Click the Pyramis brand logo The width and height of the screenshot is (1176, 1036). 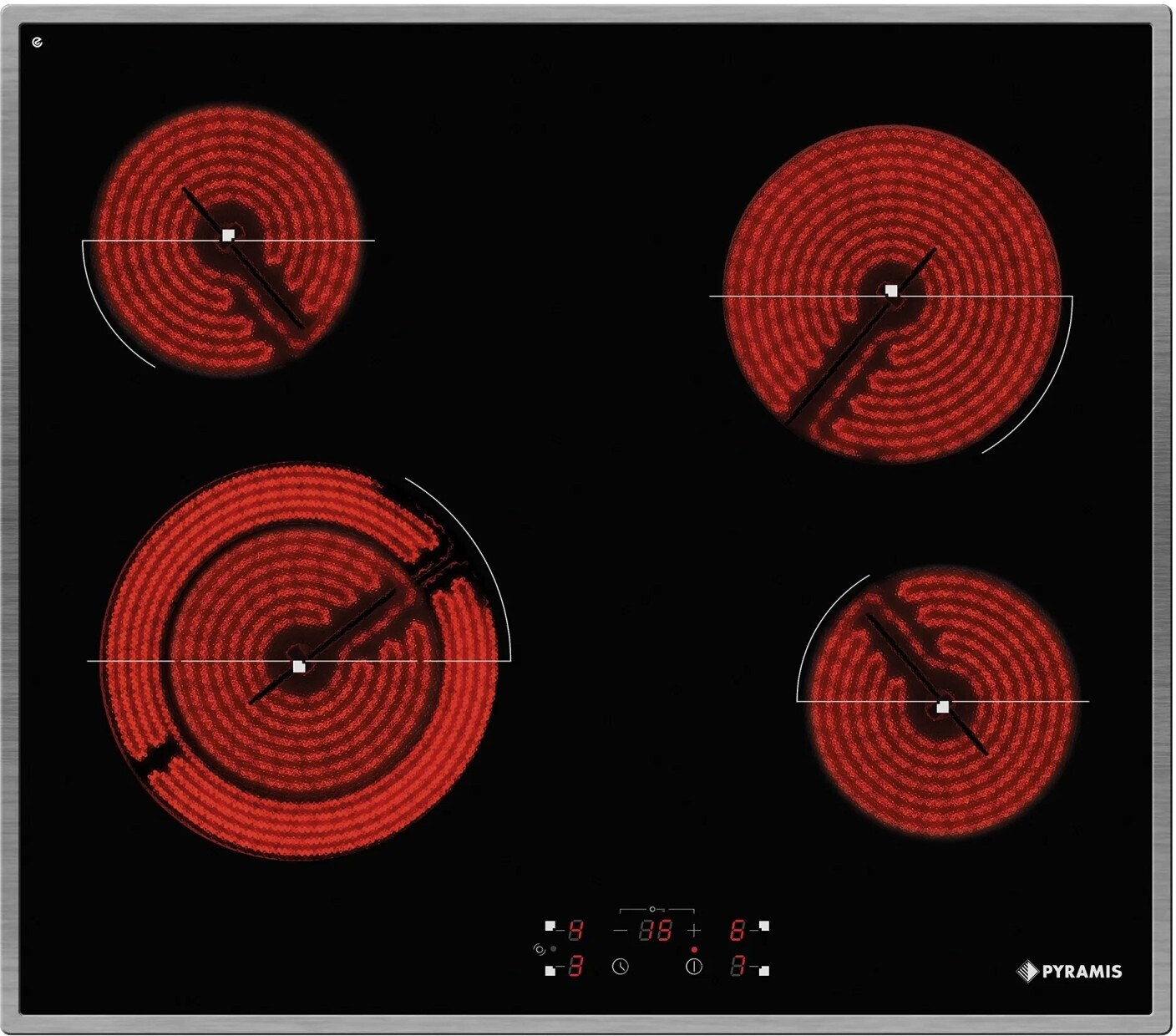[x=1069, y=971]
